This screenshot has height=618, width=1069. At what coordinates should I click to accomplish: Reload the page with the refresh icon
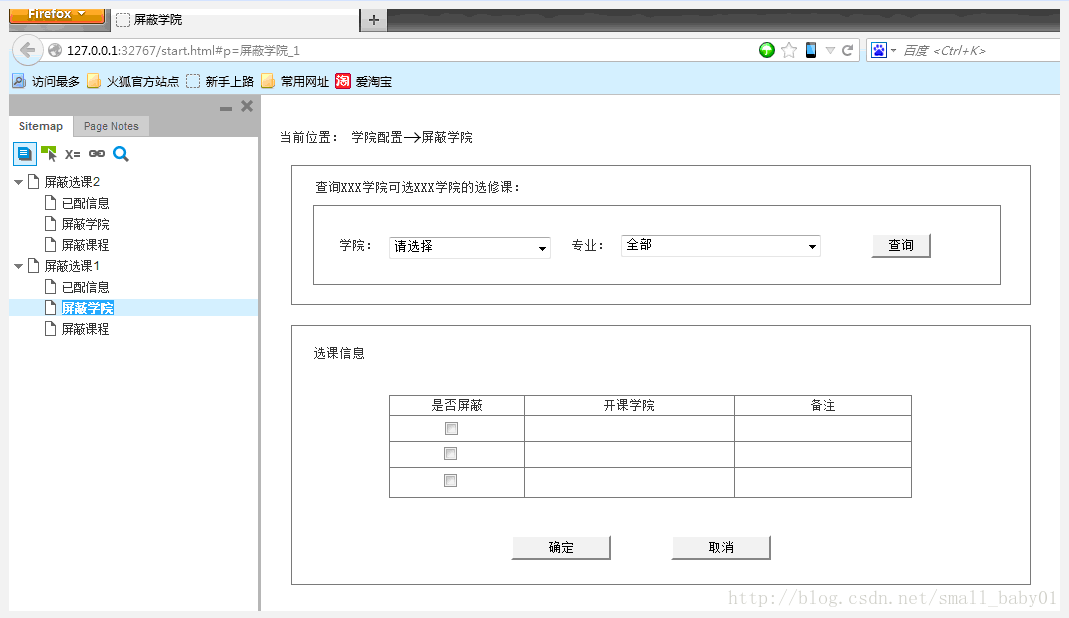(x=847, y=50)
